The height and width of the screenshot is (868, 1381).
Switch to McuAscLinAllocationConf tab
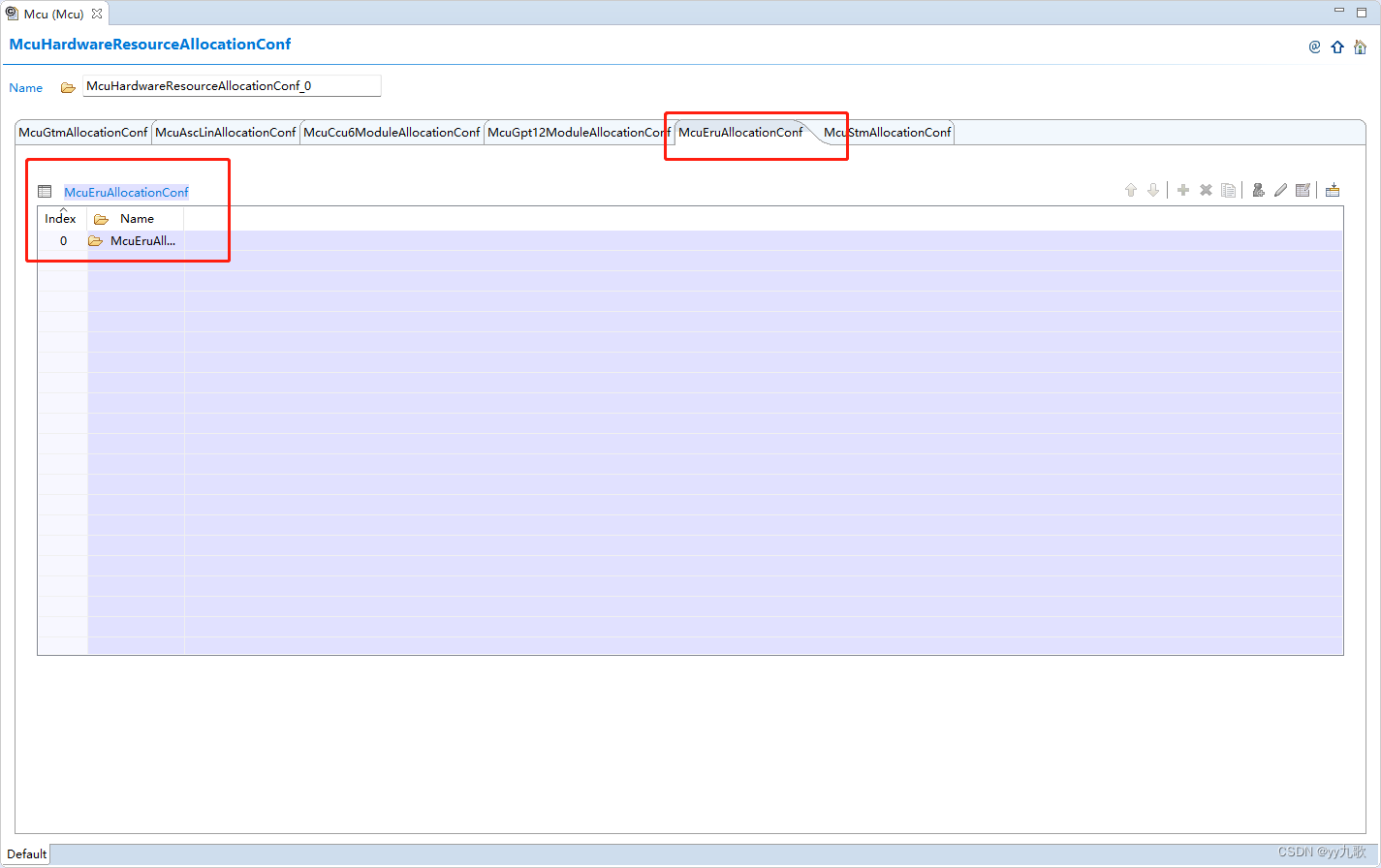coord(226,133)
